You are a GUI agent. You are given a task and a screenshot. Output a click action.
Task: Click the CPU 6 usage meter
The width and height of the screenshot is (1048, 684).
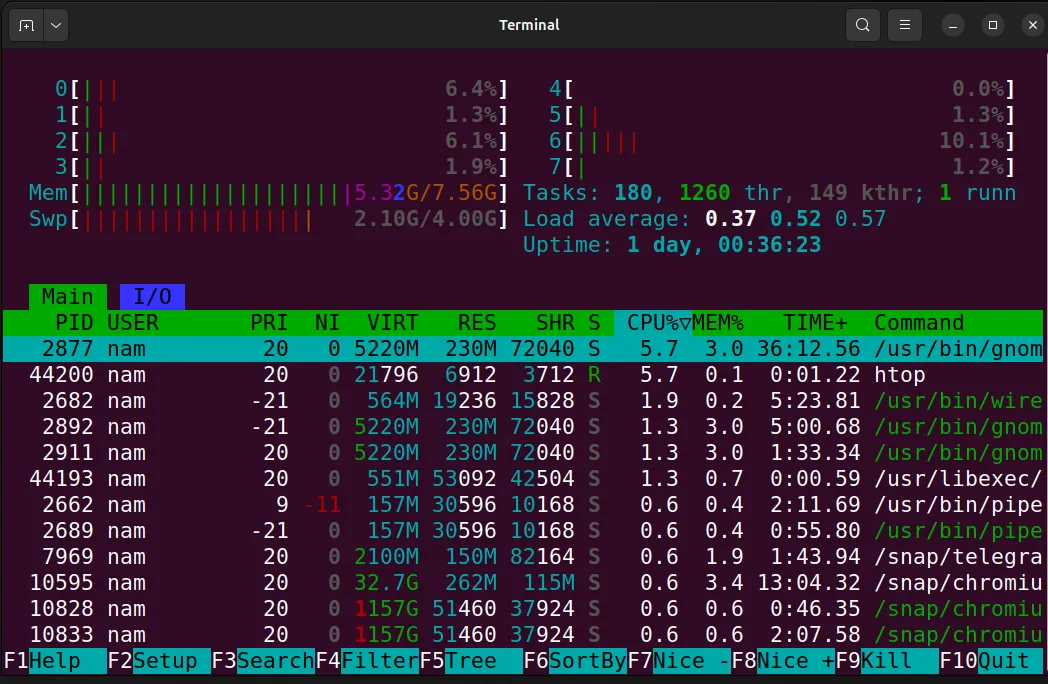point(782,141)
